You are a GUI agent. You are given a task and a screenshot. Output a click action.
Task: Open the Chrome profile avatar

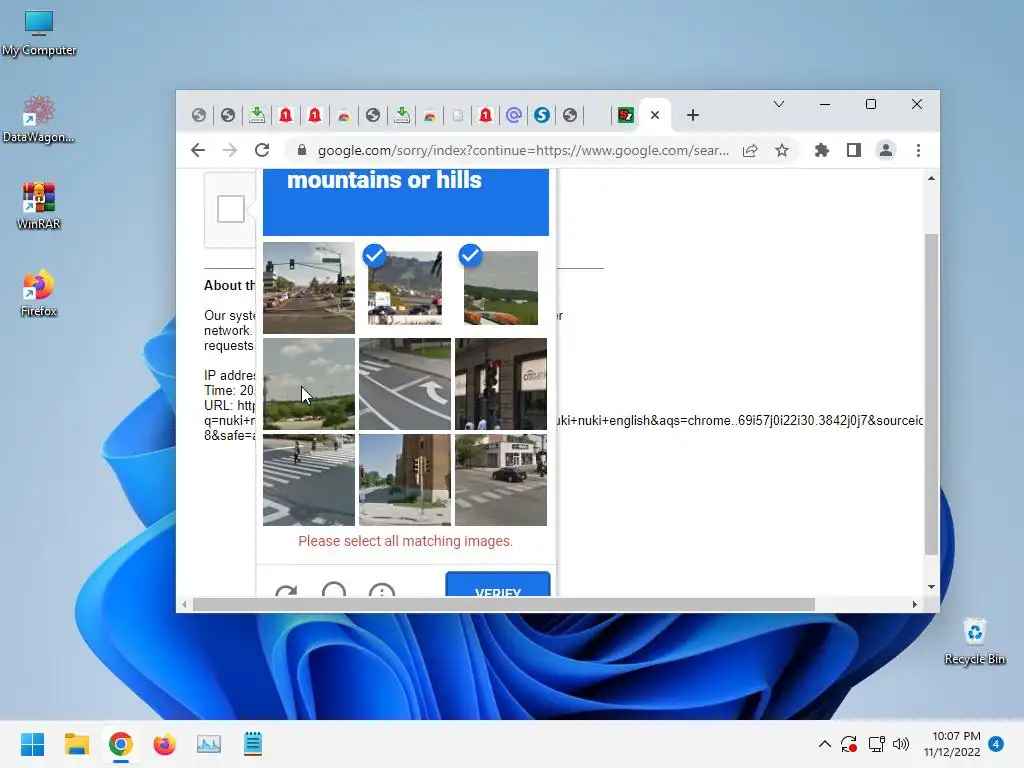(886, 150)
